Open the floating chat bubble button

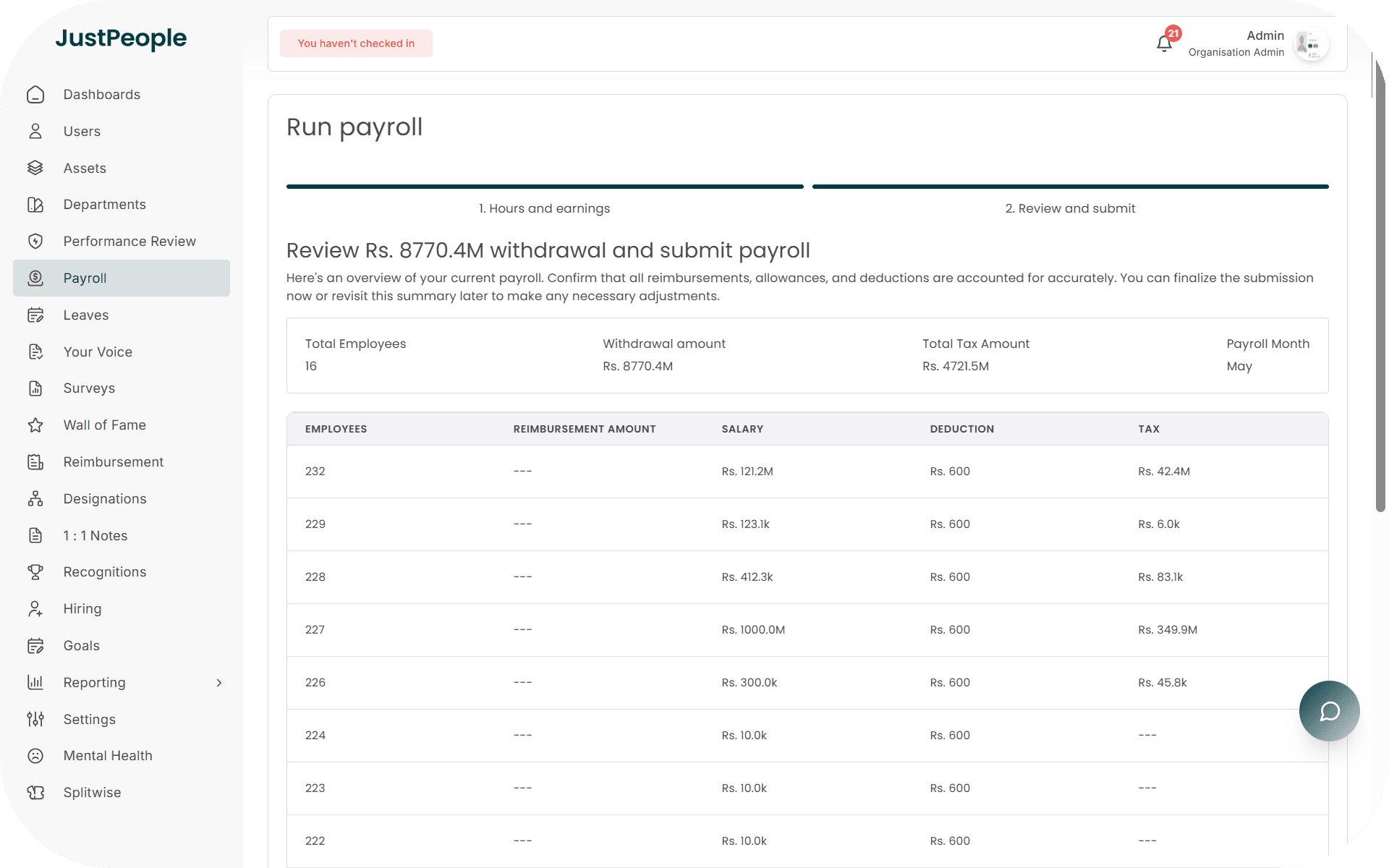[x=1329, y=711]
